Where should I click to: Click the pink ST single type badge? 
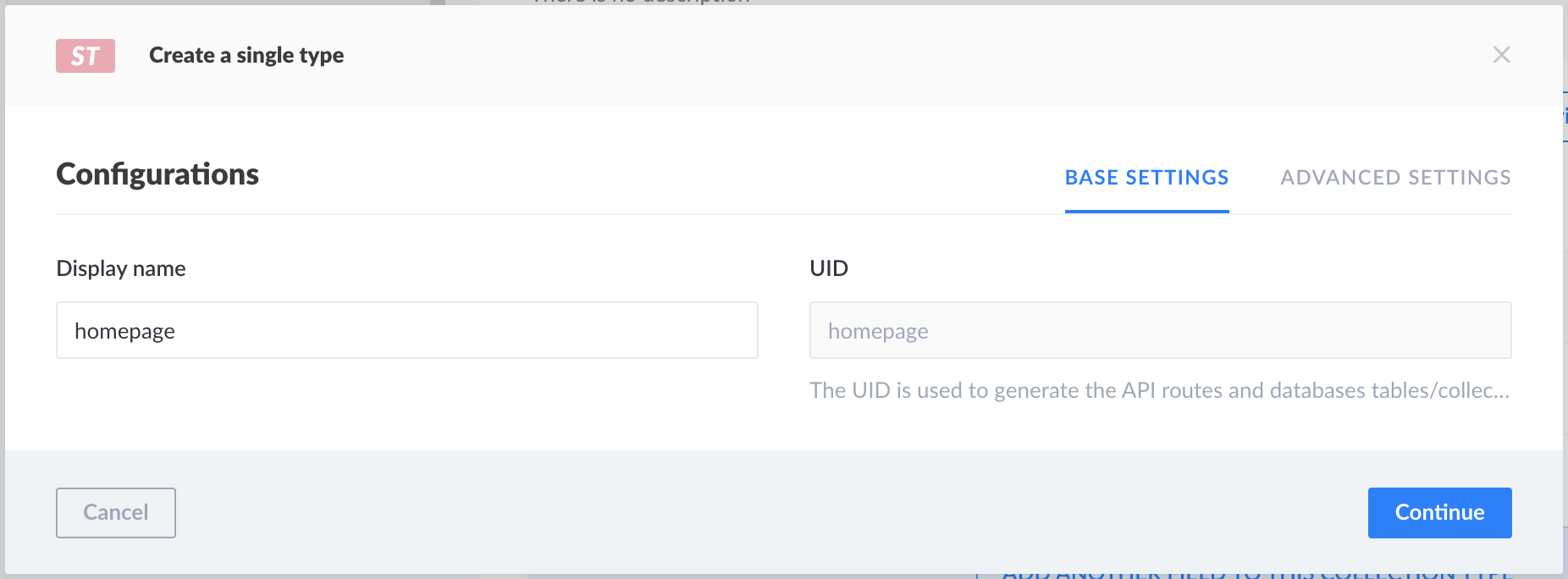tap(86, 56)
